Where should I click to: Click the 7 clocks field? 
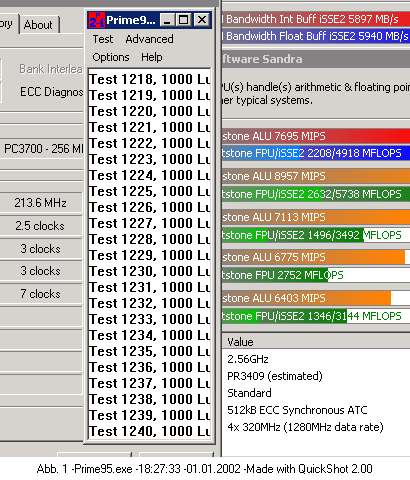(x=41, y=294)
